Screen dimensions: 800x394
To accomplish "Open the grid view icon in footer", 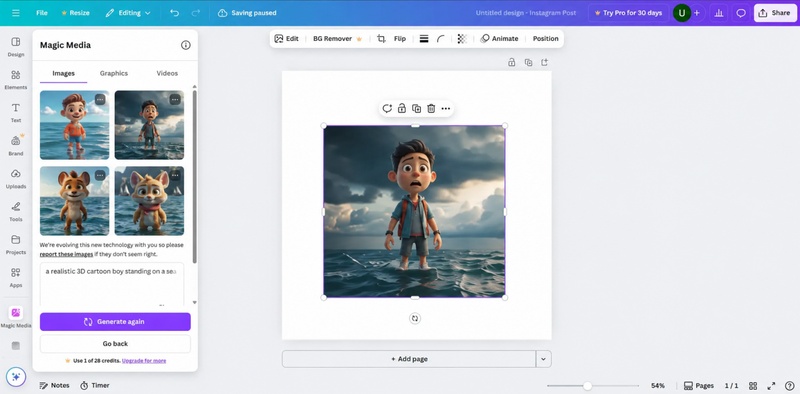I will (x=753, y=385).
